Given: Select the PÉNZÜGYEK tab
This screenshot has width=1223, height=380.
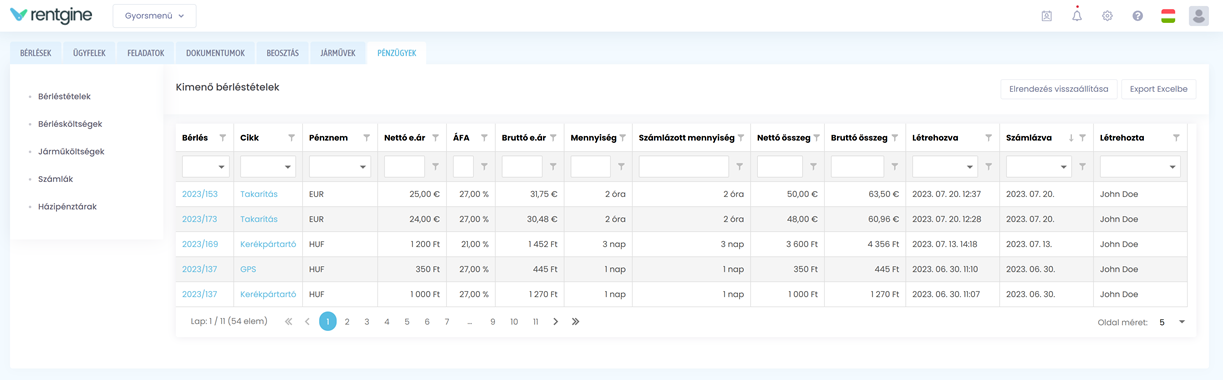Looking at the screenshot, I should point(397,53).
